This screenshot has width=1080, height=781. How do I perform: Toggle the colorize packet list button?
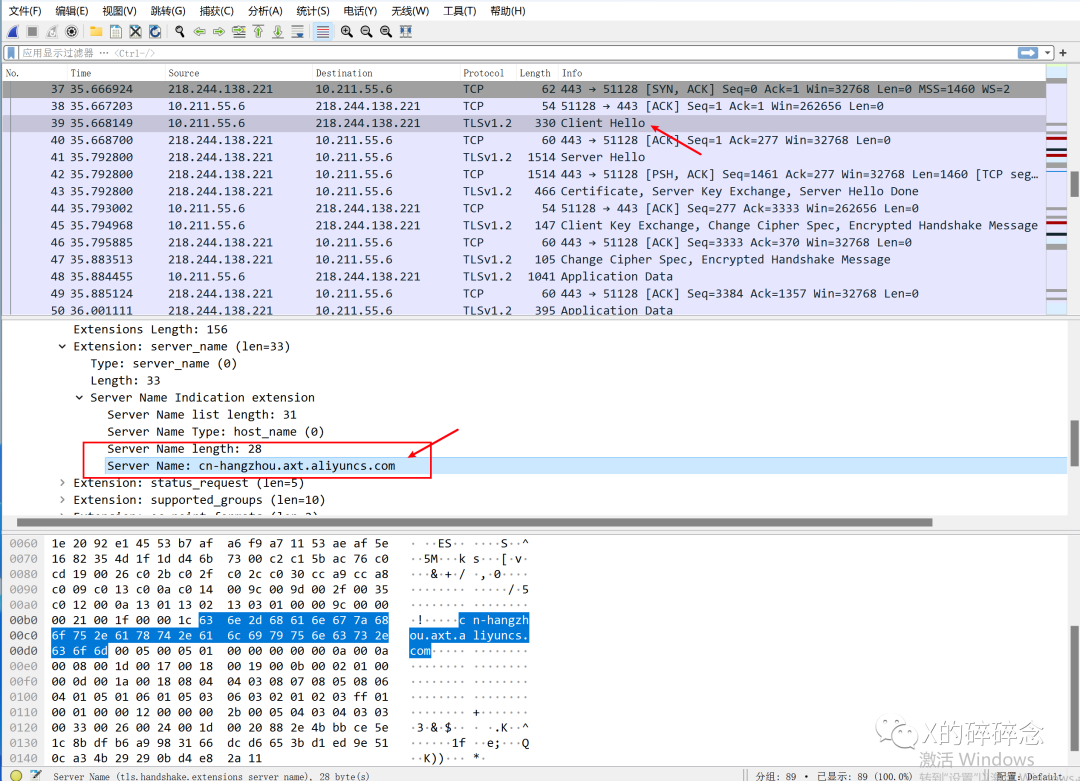coord(323,32)
